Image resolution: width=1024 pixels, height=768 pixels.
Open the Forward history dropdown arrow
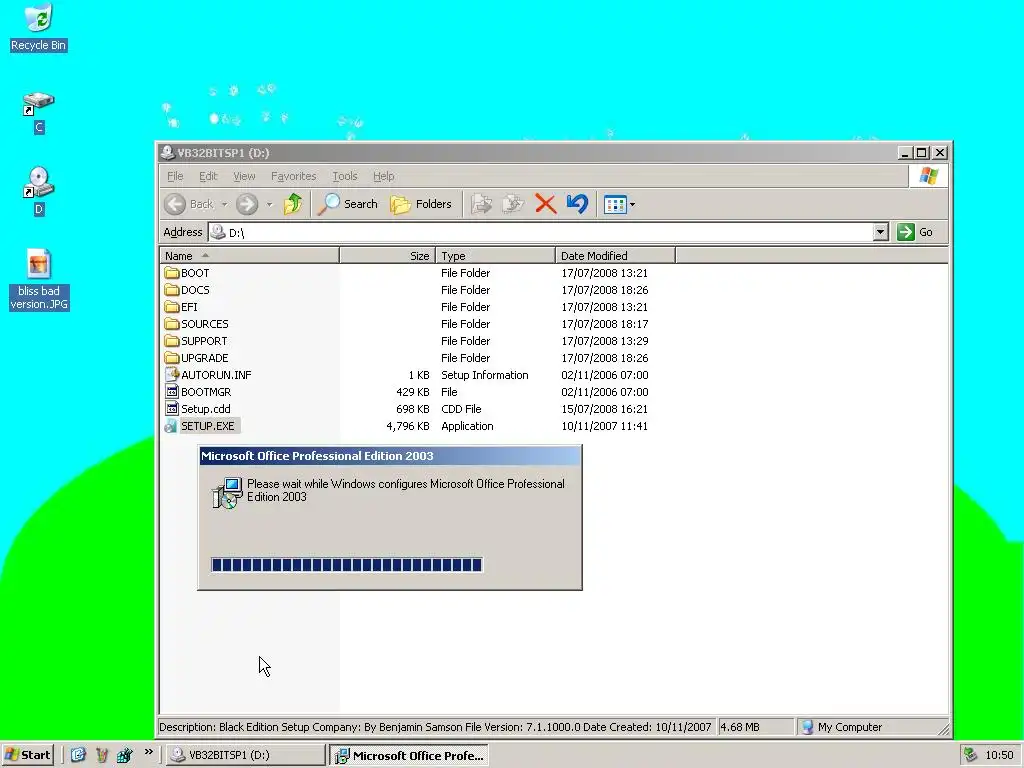(269, 204)
